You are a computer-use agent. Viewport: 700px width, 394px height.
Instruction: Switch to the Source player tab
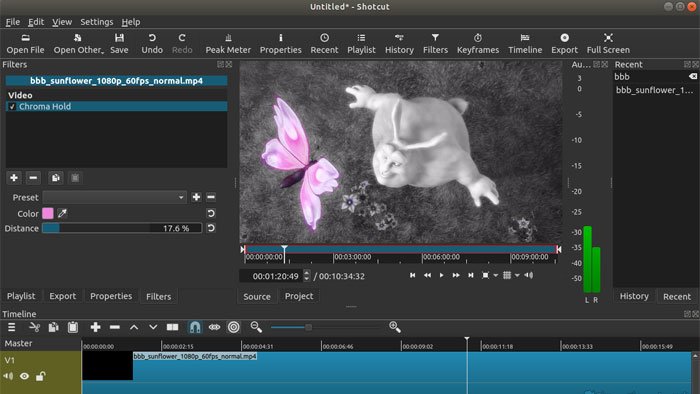257,296
